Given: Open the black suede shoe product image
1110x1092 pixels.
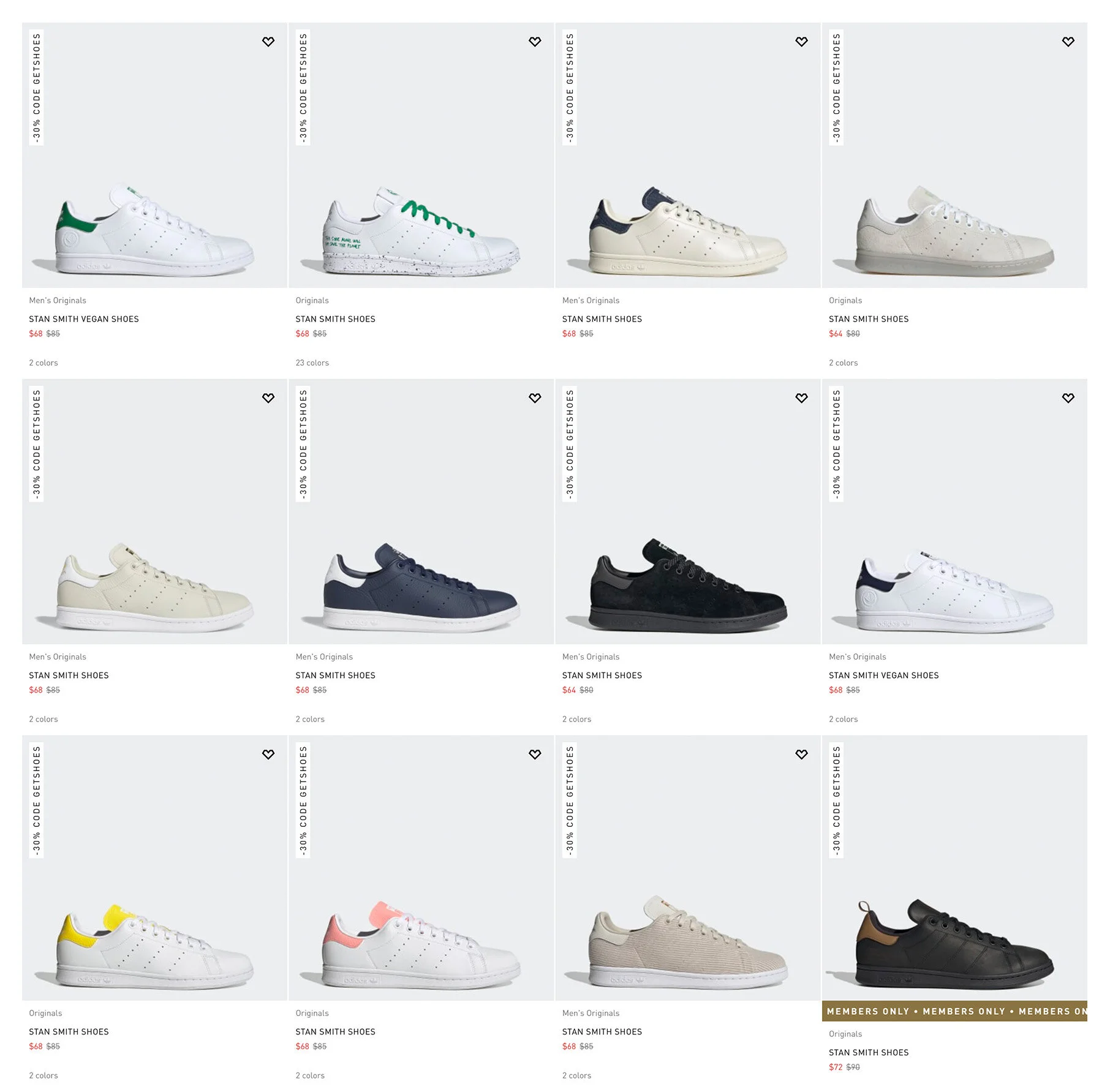Looking at the screenshot, I should [x=688, y=511].
